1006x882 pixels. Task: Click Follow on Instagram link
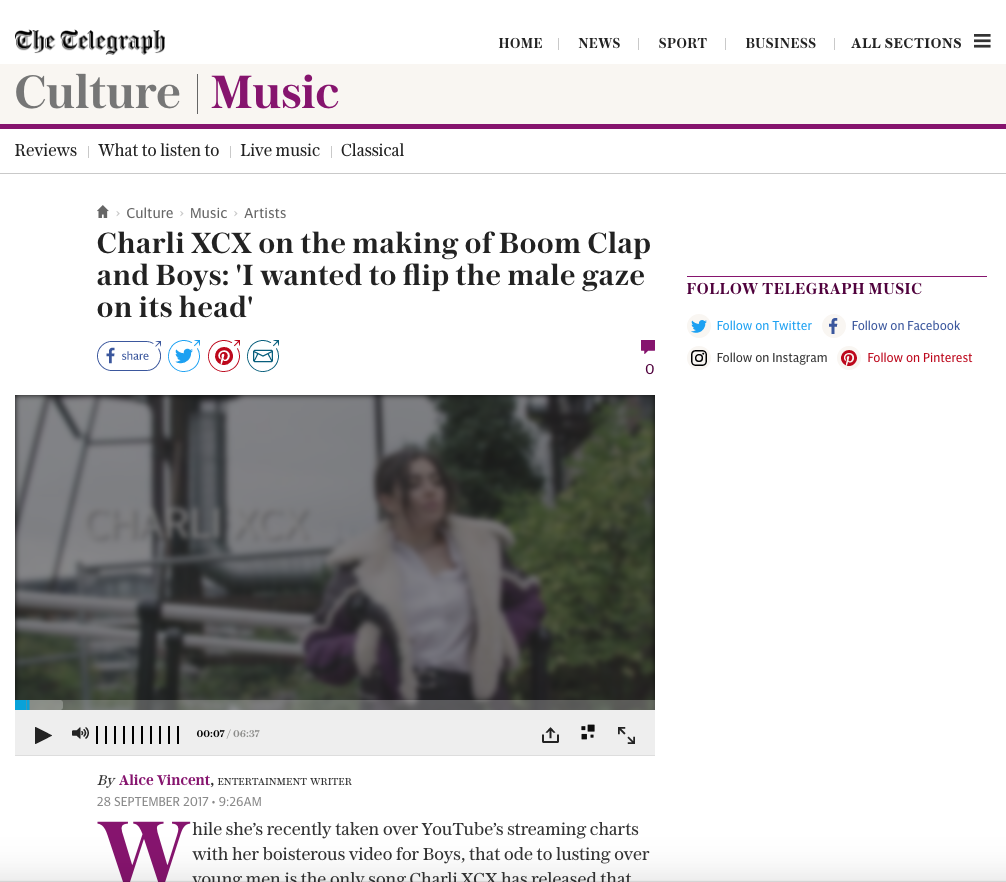pyautogui.click(x=772, y=358)
